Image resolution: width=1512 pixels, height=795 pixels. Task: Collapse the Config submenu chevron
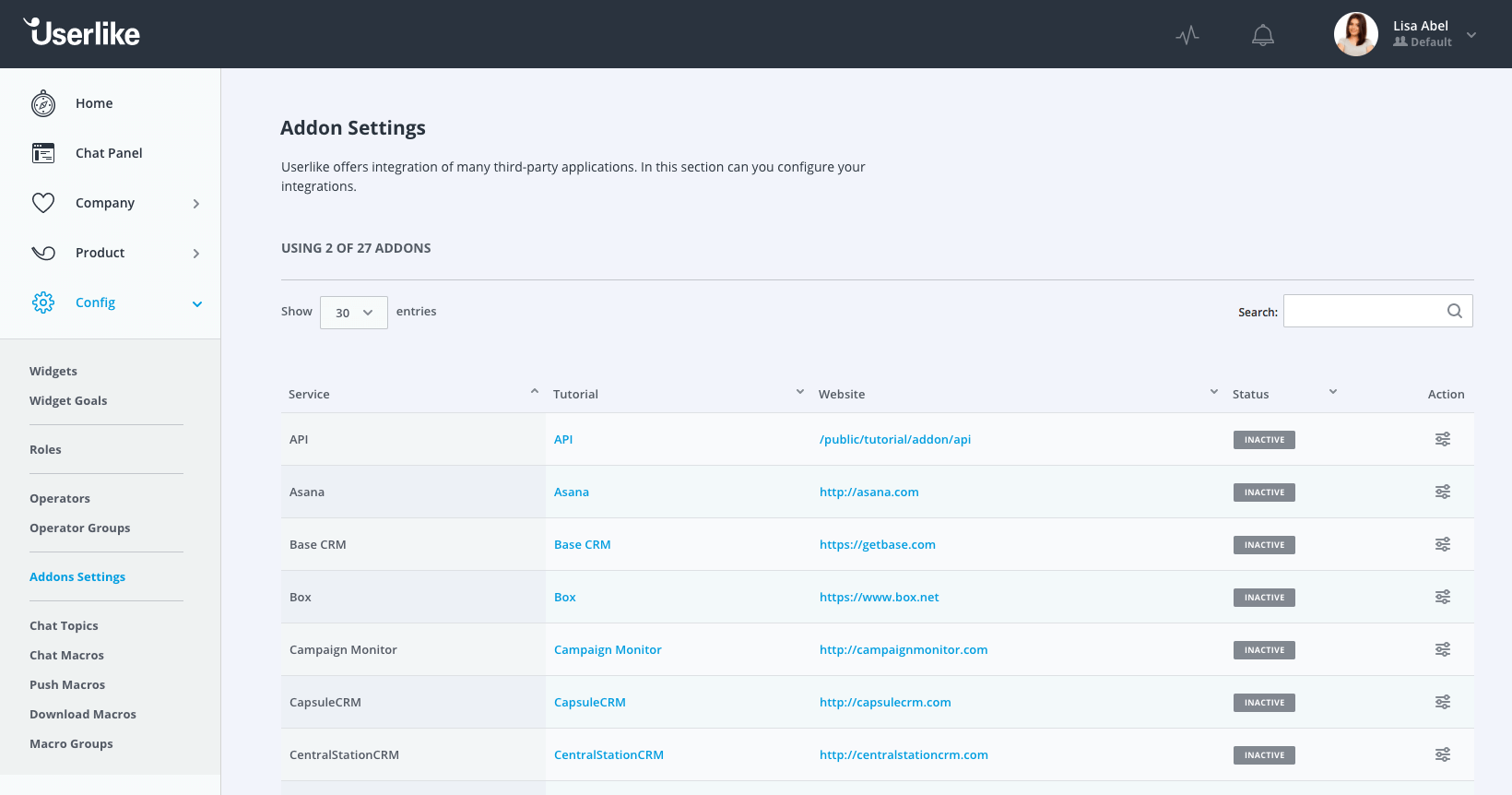(x=197, y=303)
